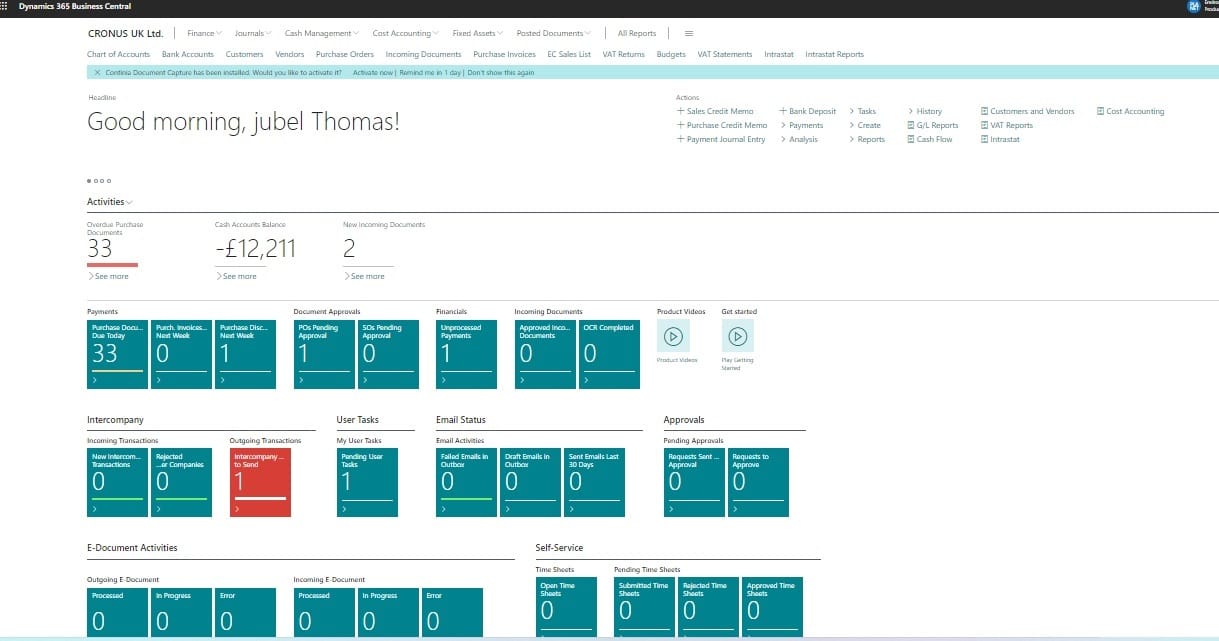Expand the Finance menu
This screenshot has height=641, width=1219.
tap(205, 33)
